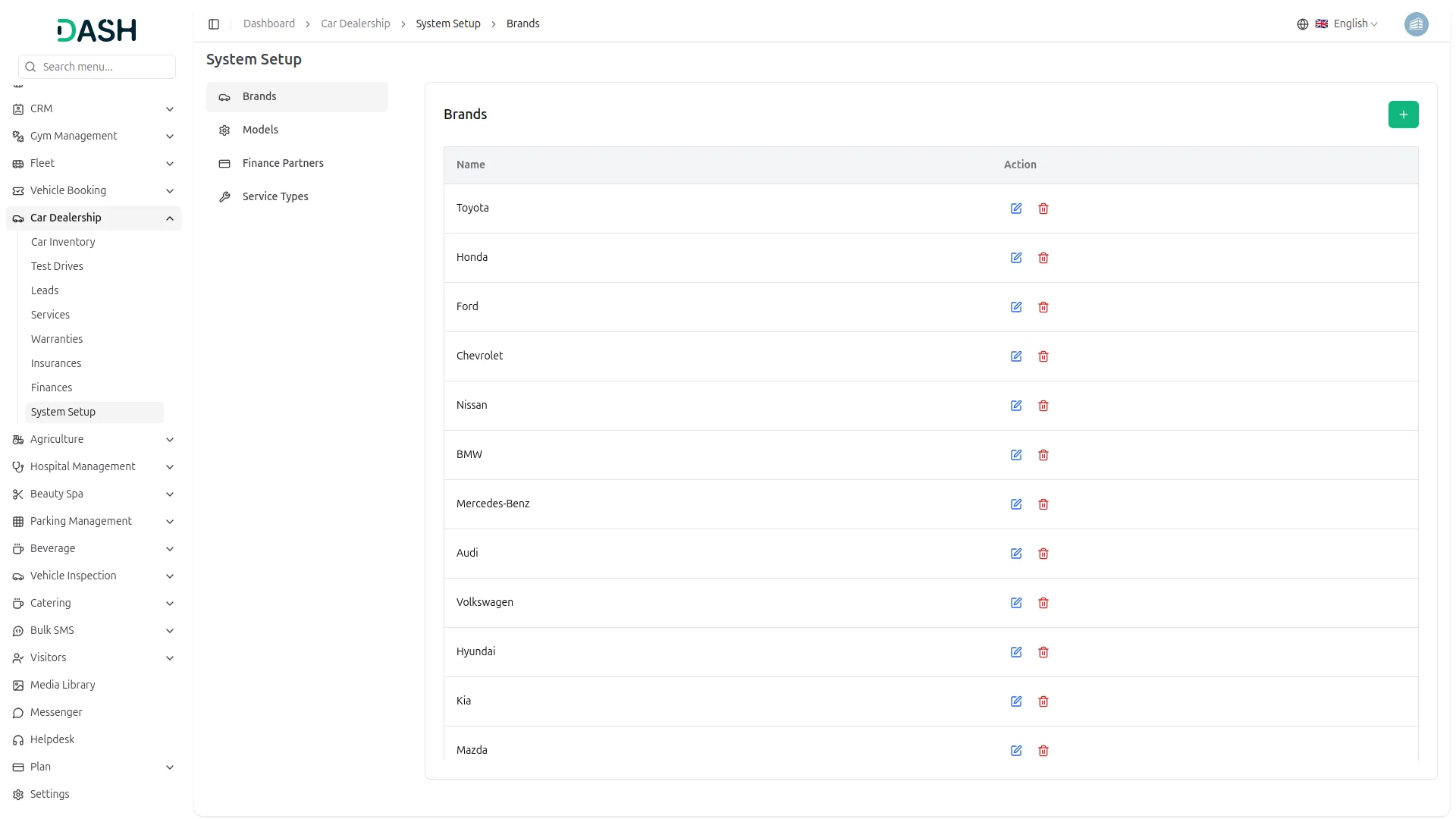Image resolution: width=1456 pixels, height=819 pixels.
Task: Click the edit icon for BMW row
Action: [x=1016, y=455]
